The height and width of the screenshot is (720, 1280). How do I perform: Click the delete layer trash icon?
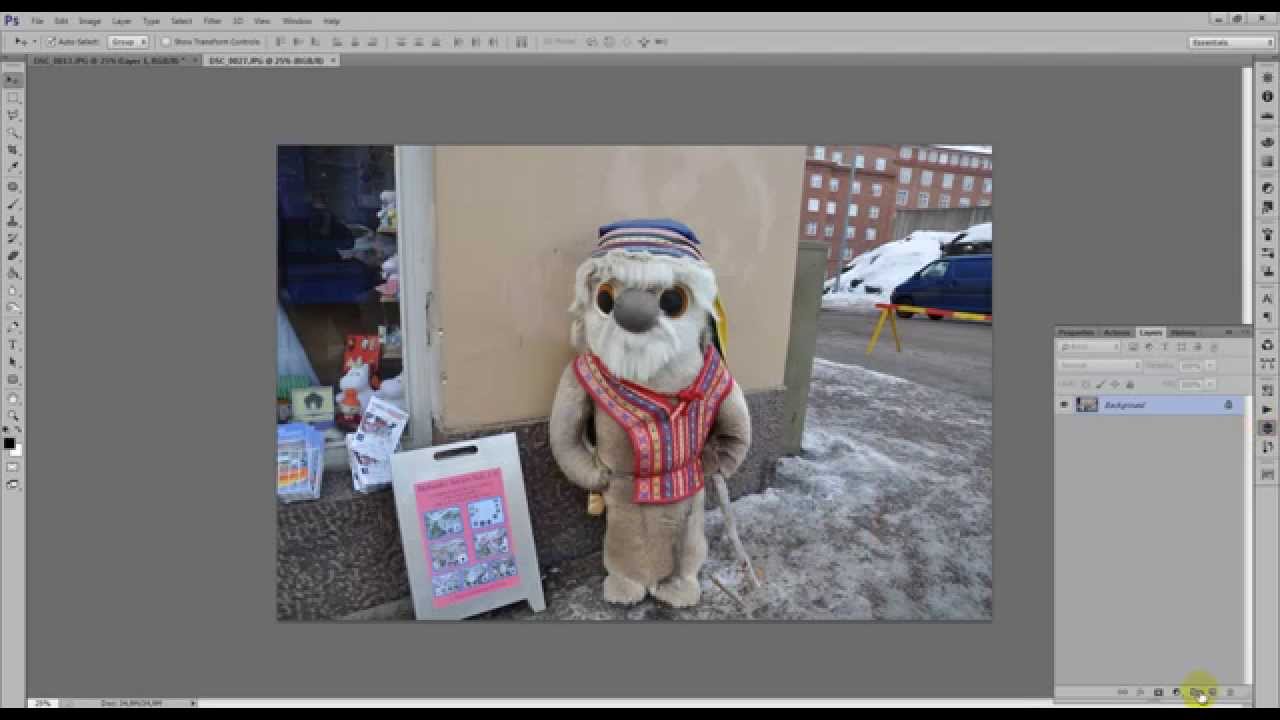(x=1230, y=692)
